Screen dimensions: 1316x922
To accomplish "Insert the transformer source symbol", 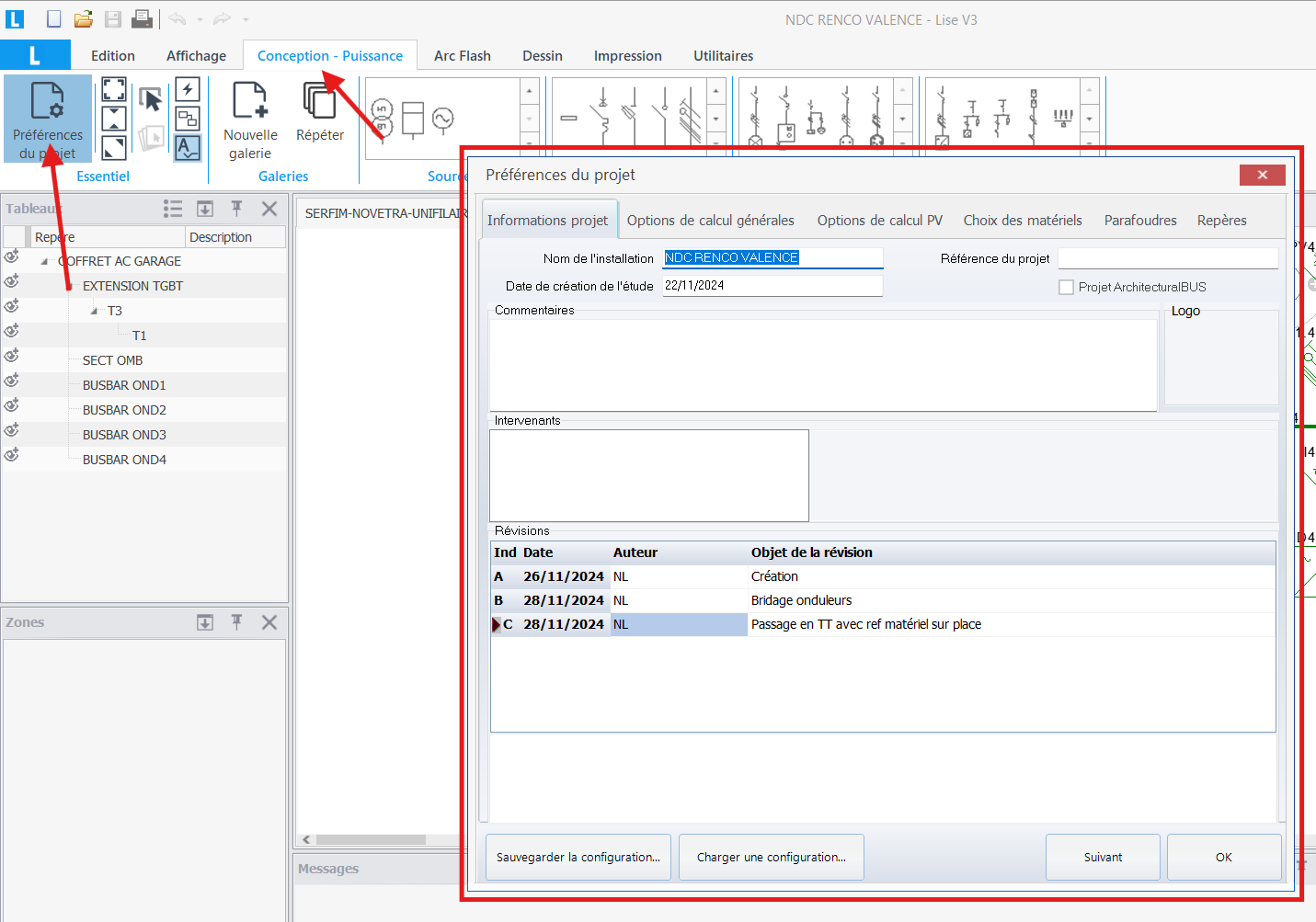I will [383, 120].
